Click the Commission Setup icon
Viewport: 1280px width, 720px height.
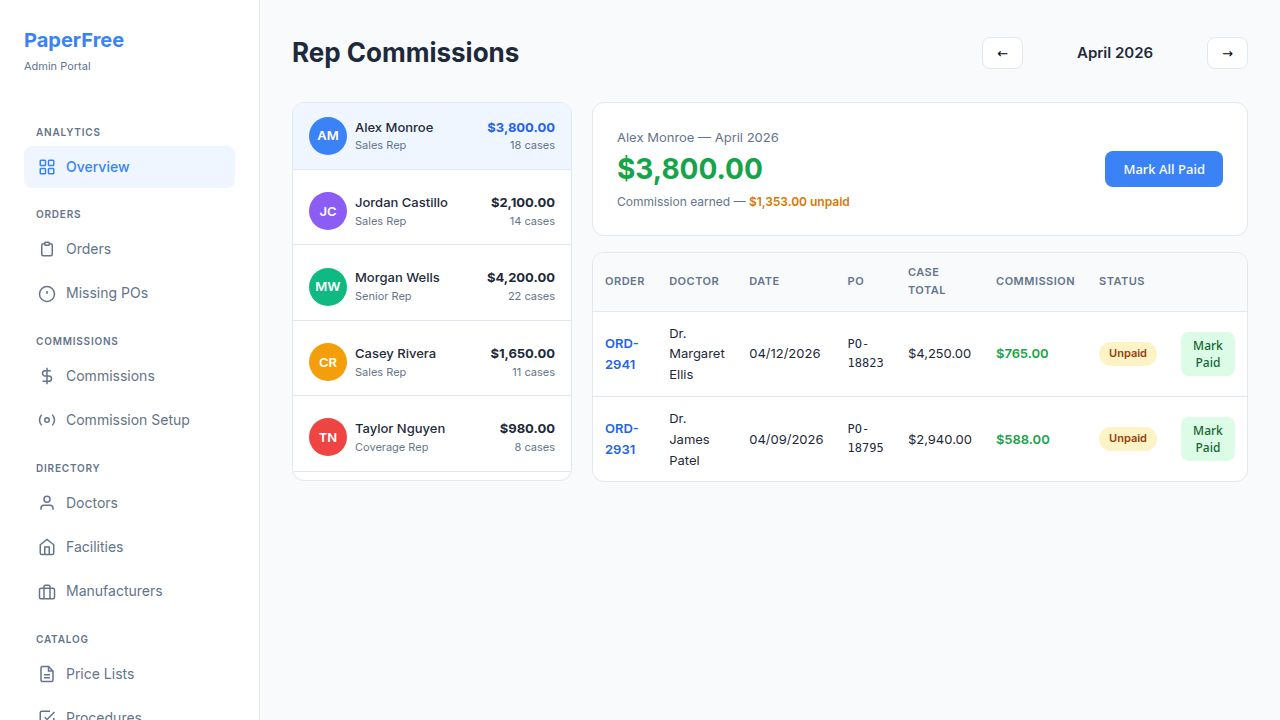point(47,420)
